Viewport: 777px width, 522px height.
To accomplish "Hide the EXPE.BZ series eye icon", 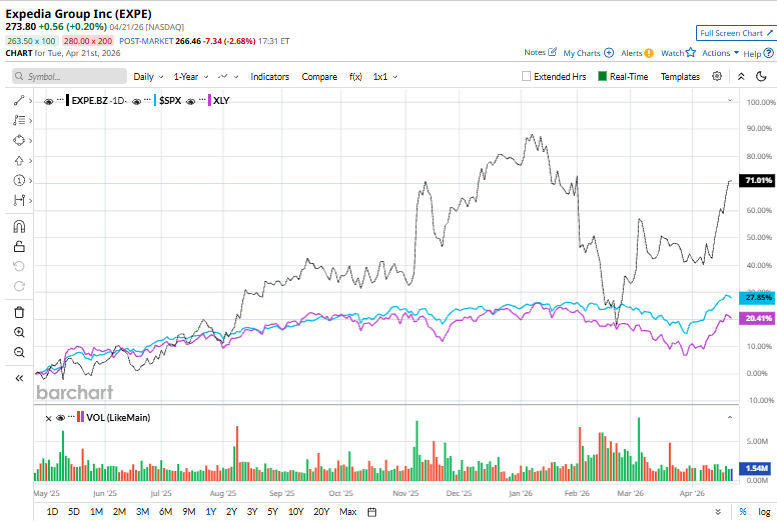I will click(x=49, y=101).
